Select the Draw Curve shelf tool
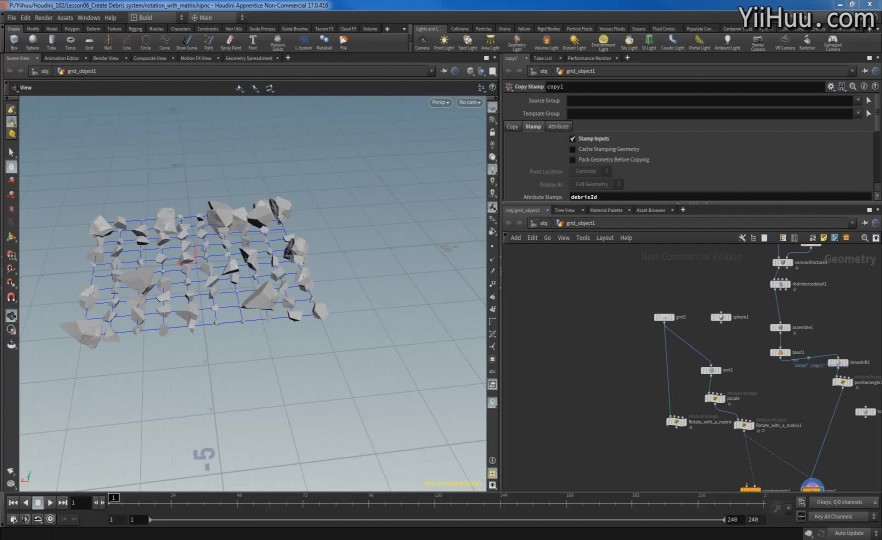This screenshot has height=540, width=882. click(x=187, y=42)
